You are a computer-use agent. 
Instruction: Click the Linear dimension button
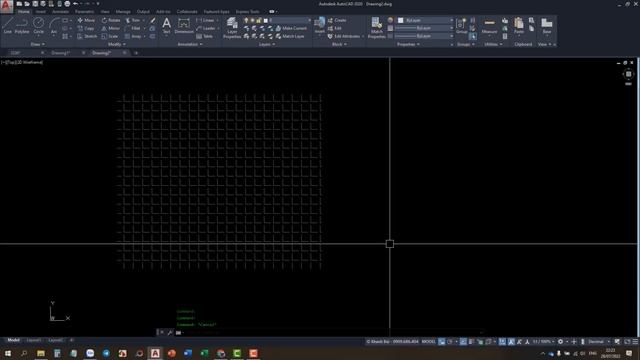point(206,20)
